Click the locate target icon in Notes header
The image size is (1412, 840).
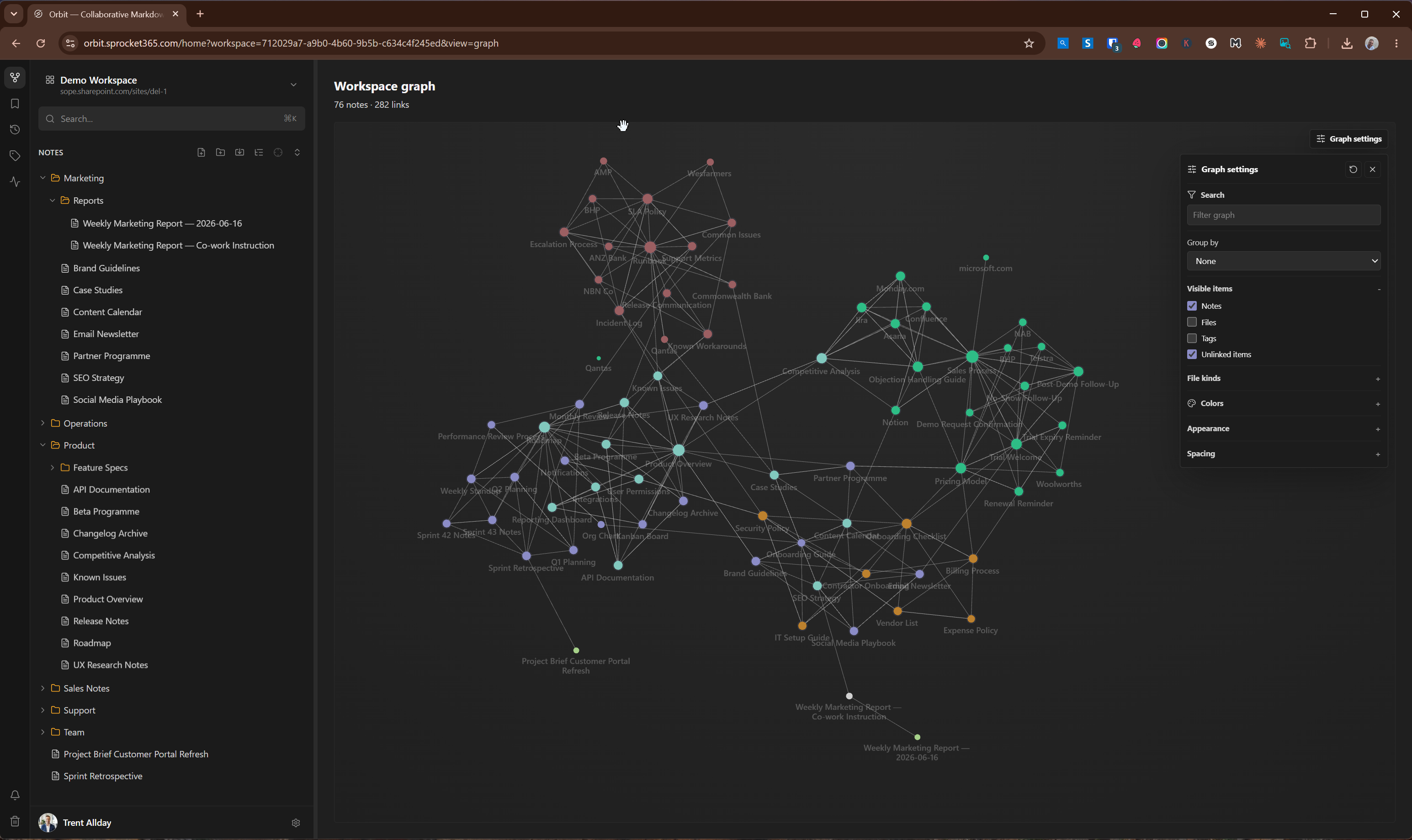click(278, 152)
